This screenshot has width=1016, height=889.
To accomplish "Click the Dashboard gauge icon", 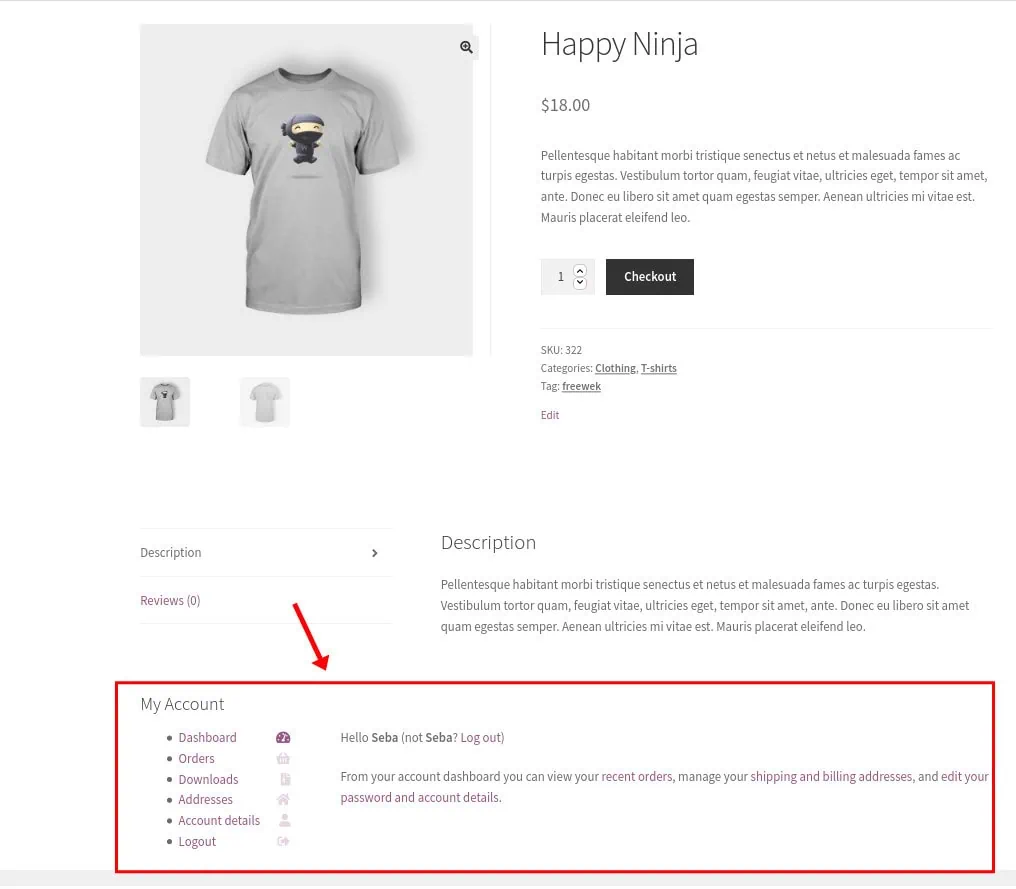I will [x=283, y=737].
